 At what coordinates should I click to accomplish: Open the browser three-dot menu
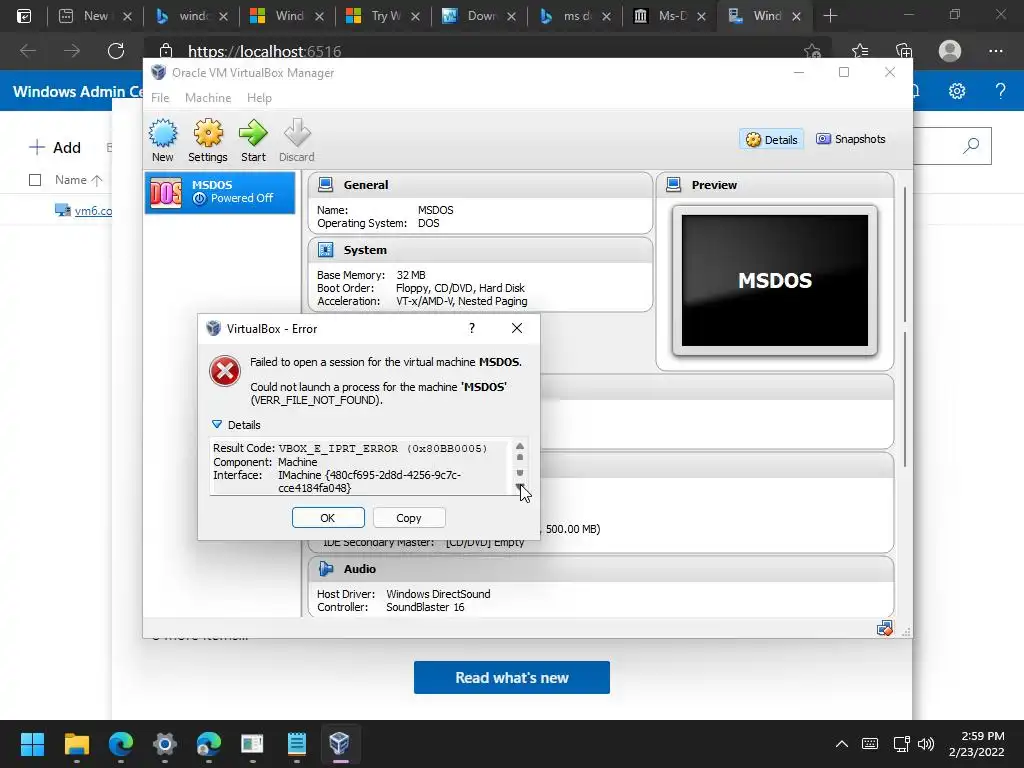click(995, 51)
